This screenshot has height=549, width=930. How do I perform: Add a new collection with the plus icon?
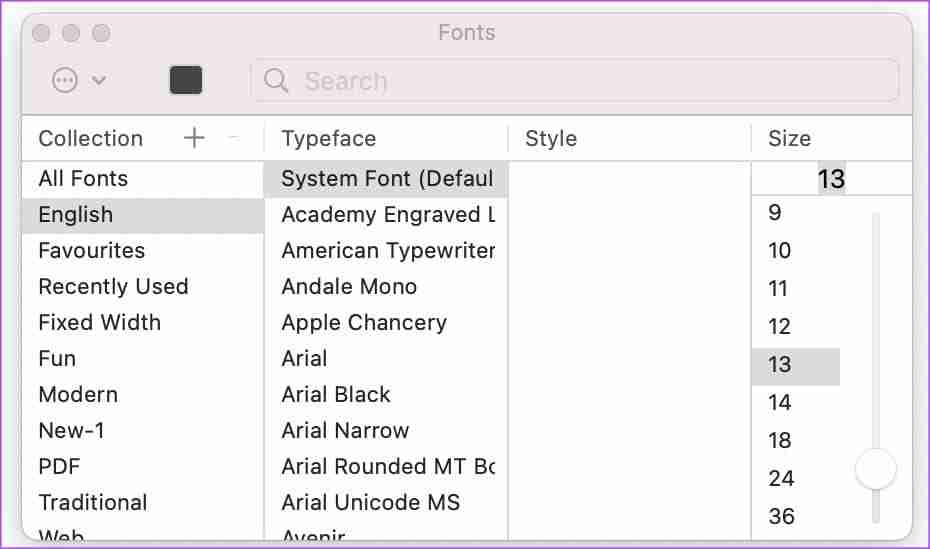194,138
